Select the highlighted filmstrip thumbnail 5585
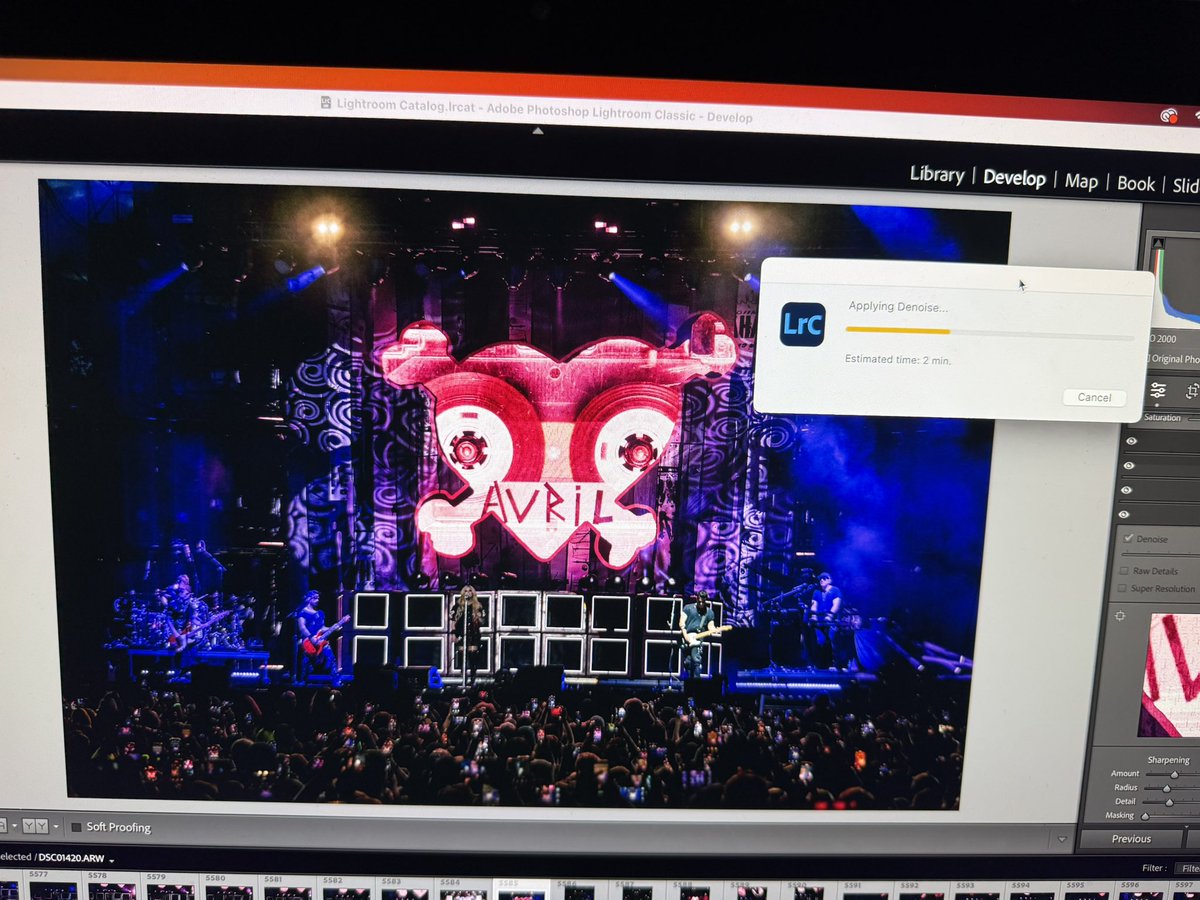Image resolution: width=1200 pixels, height=900 pixels. (520, 889)
